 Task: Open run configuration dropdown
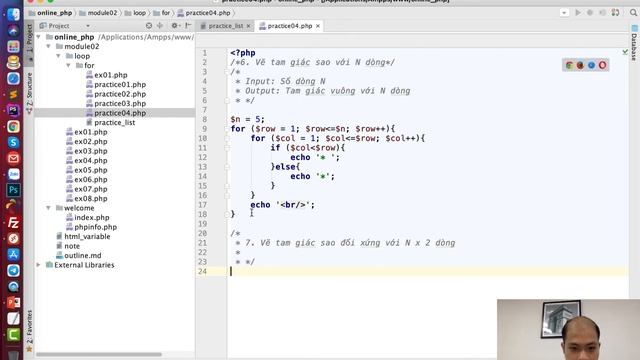tap(564, 13)
